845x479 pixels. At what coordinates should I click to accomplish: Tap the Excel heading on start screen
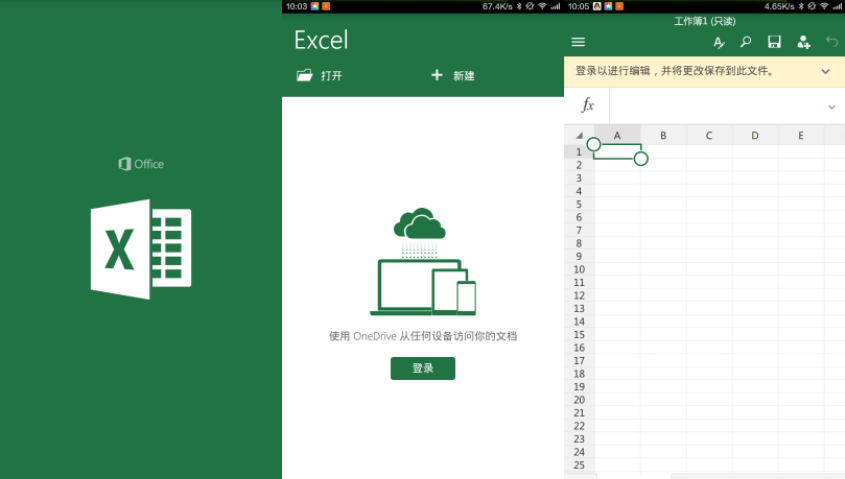tap(321, 40)
